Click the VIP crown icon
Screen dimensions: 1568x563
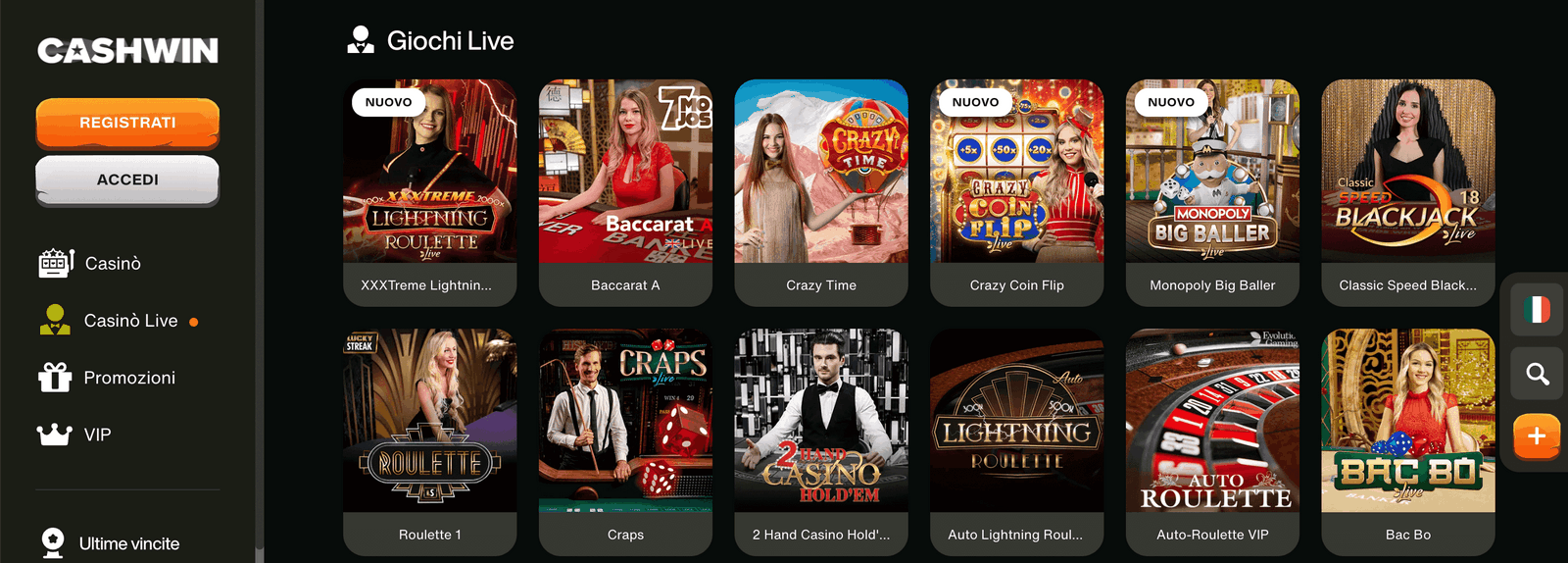(54, 435)
